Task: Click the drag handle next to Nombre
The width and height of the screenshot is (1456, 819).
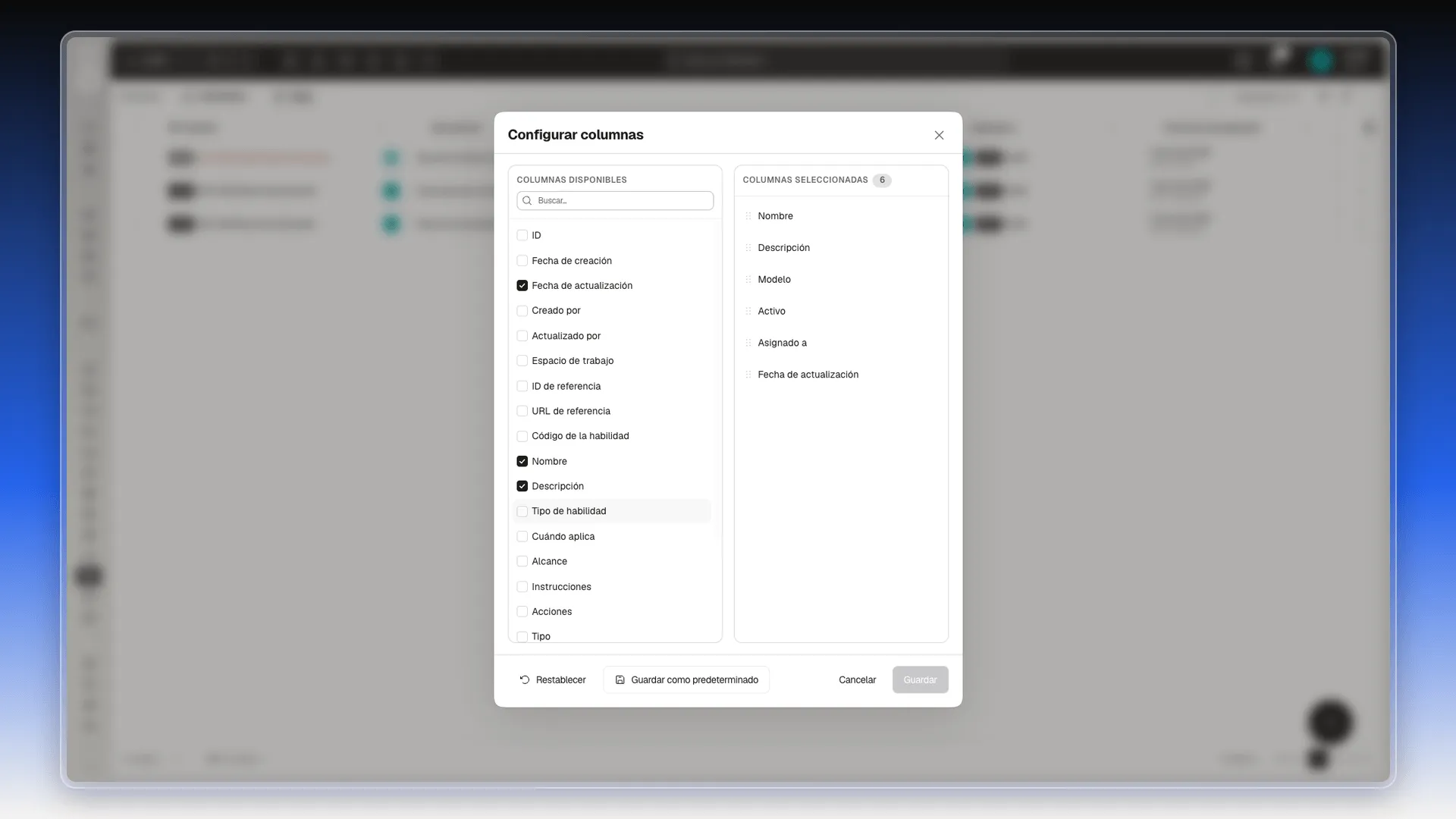Action: click(748, 216)
